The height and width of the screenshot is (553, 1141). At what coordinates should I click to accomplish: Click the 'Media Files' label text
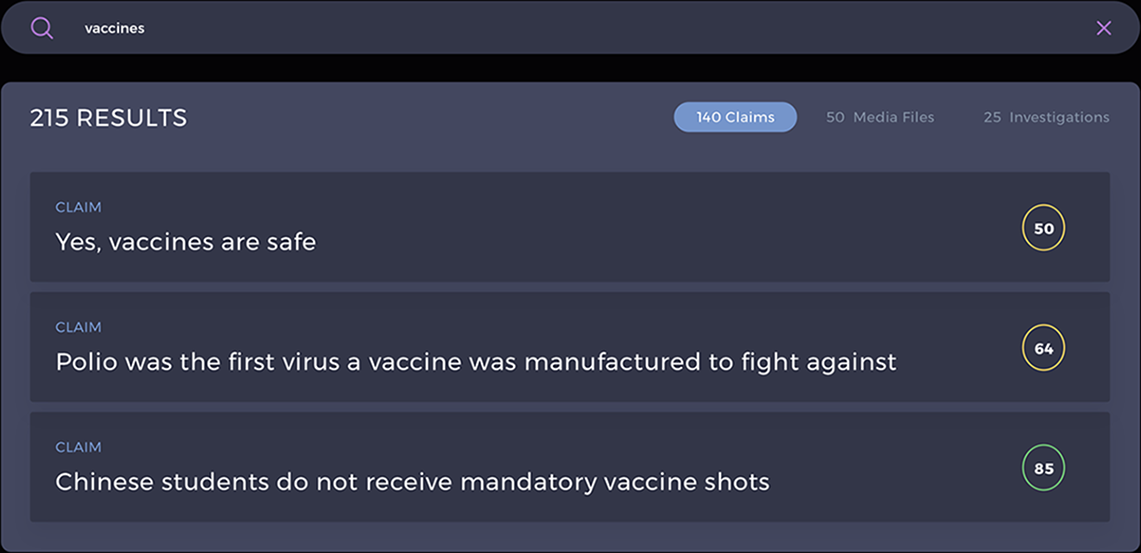pyautogui.click(x=894, y=117)
